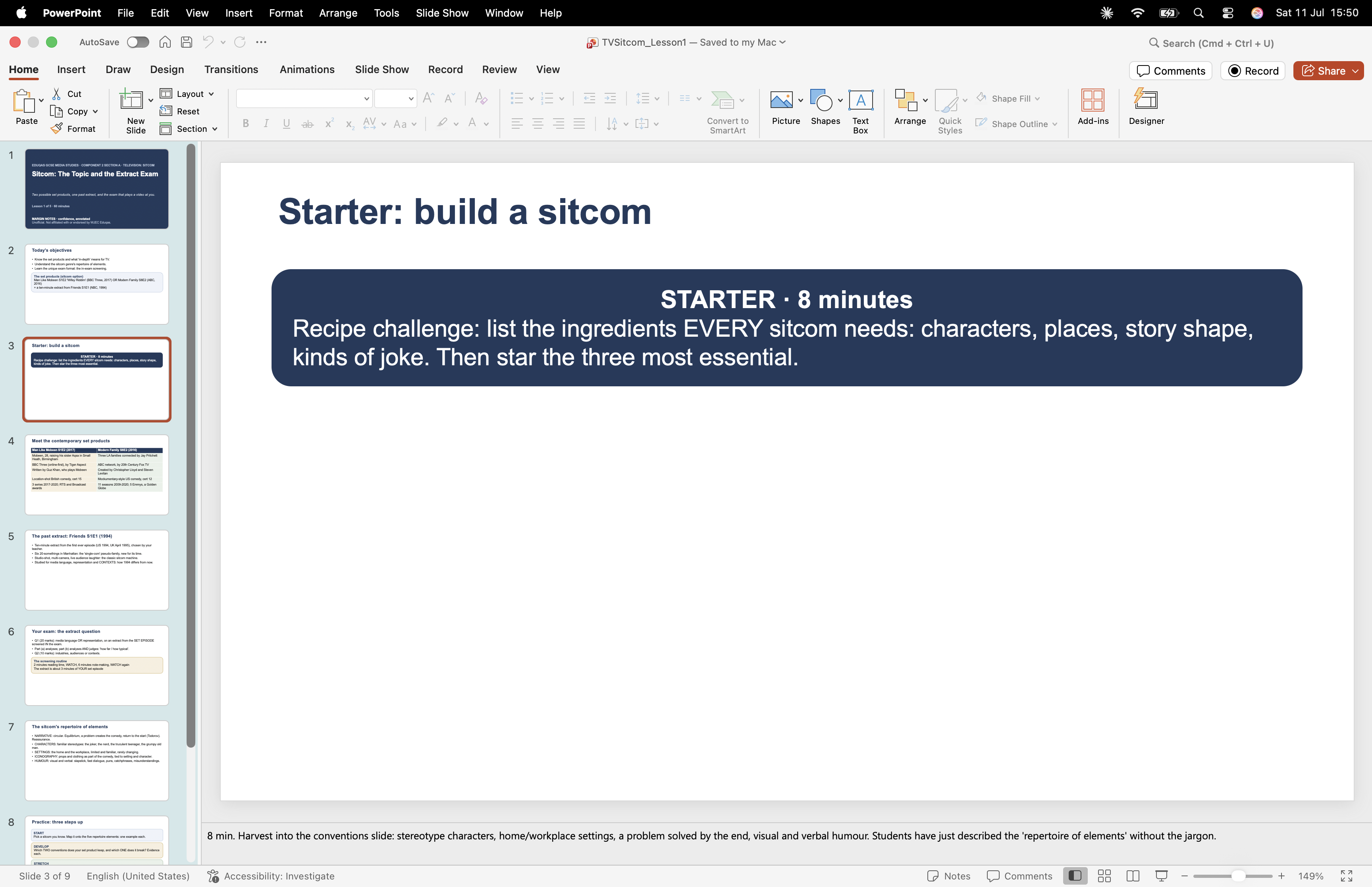Toggle Superscript formatting
The height and width of the screenshot is (887, 1372).
point(329,123)
